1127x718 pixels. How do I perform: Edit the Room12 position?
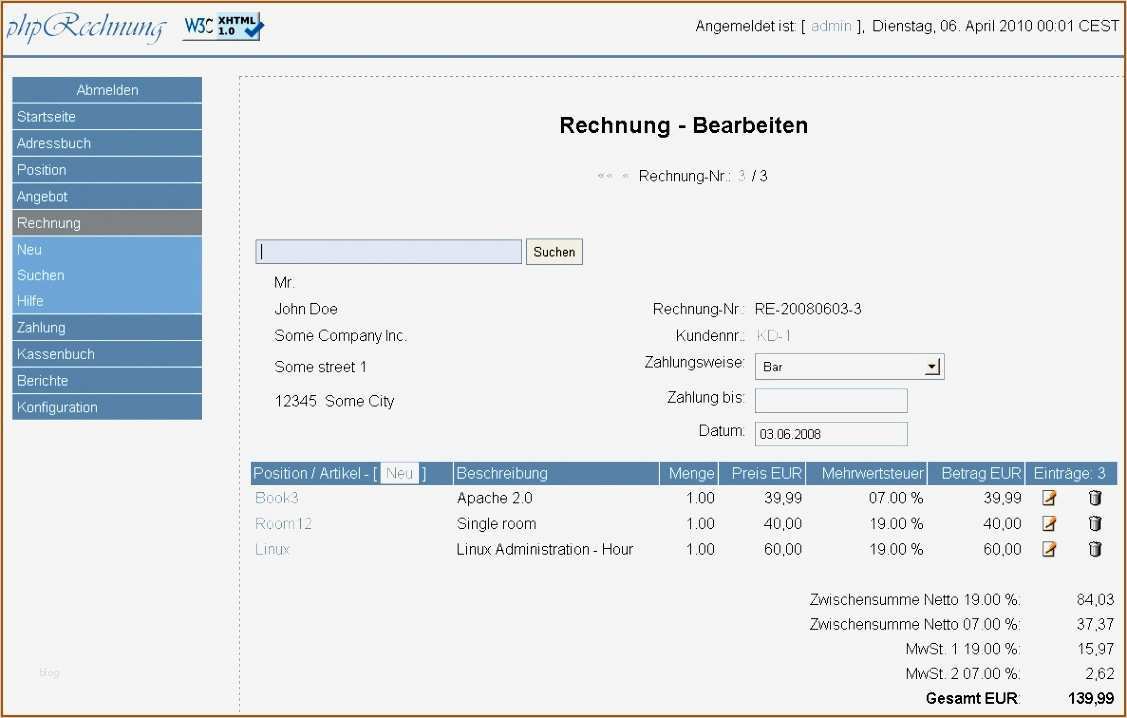pyautogui.click(x=1048, y=523)
